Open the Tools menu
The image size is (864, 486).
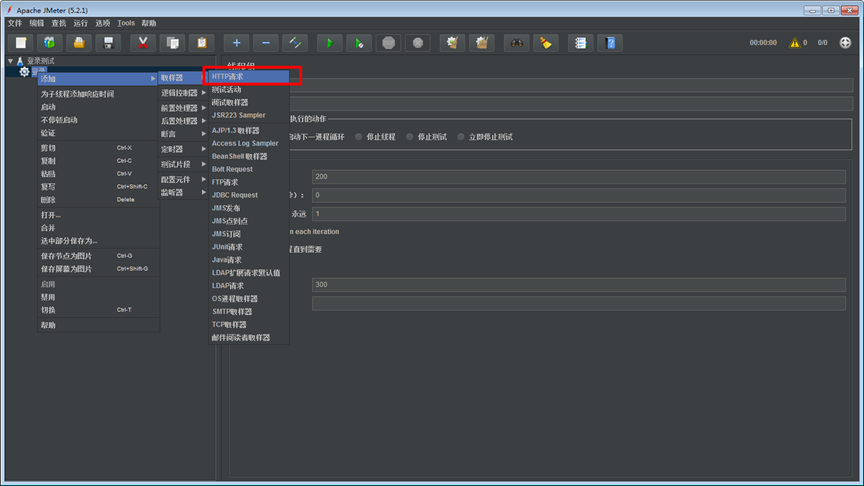pos(126,23)
